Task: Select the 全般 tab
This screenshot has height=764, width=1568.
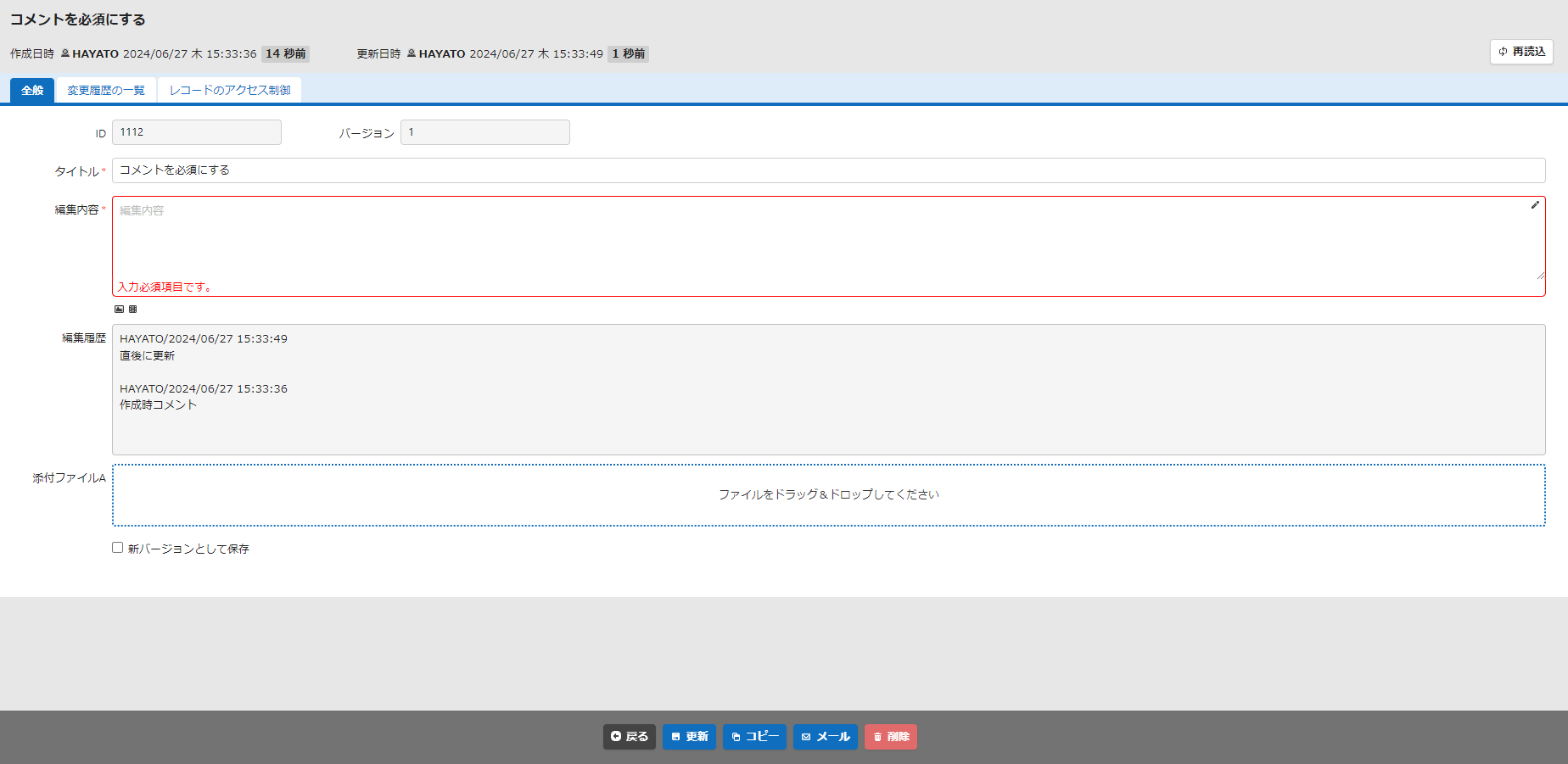Action: point(32,90)
